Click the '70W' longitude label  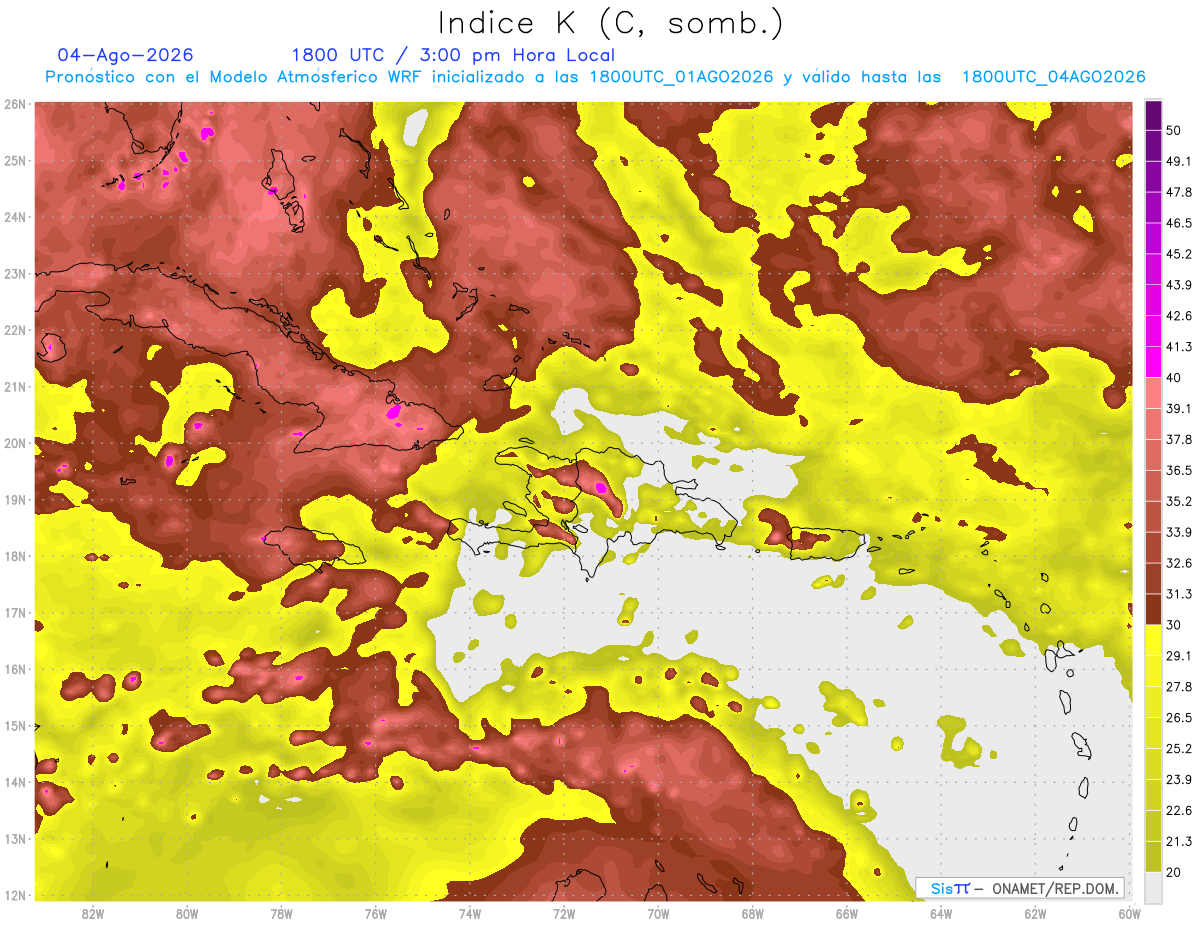point(658,914)
